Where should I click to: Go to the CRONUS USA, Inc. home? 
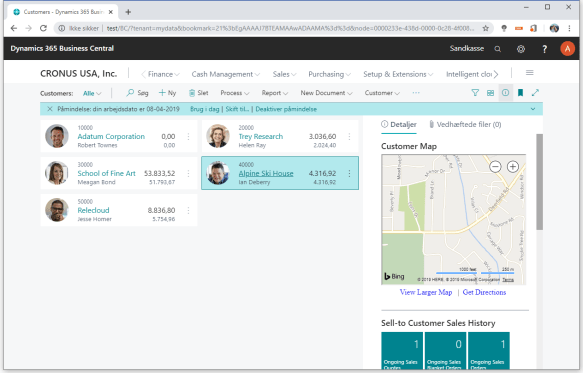tap(78, 74)
